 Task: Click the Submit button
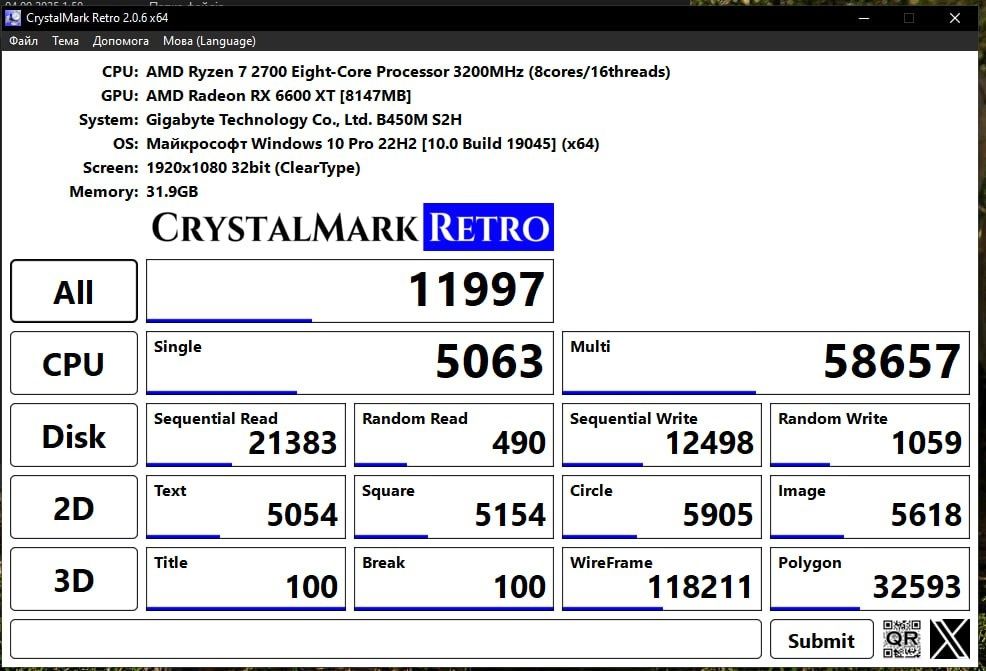point(821,640)
